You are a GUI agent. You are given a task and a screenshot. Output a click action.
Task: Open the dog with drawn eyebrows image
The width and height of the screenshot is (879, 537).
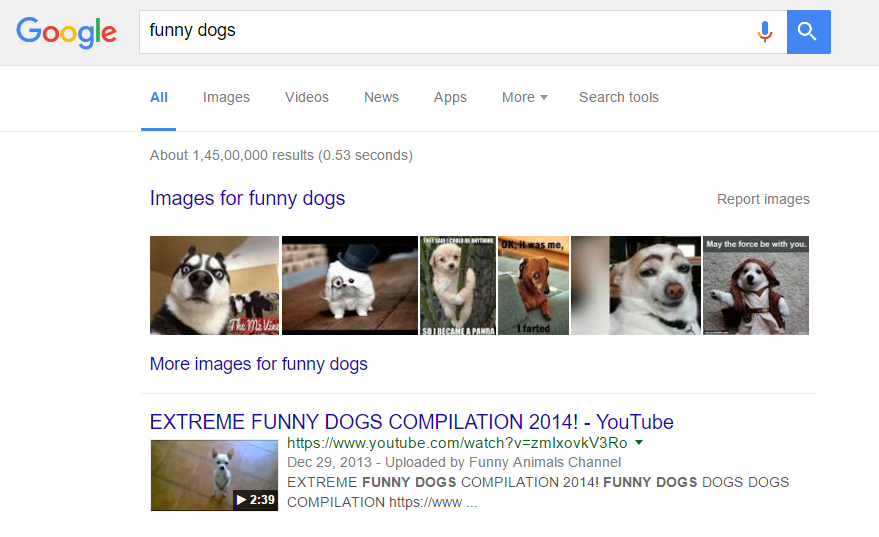coord(636,285)
